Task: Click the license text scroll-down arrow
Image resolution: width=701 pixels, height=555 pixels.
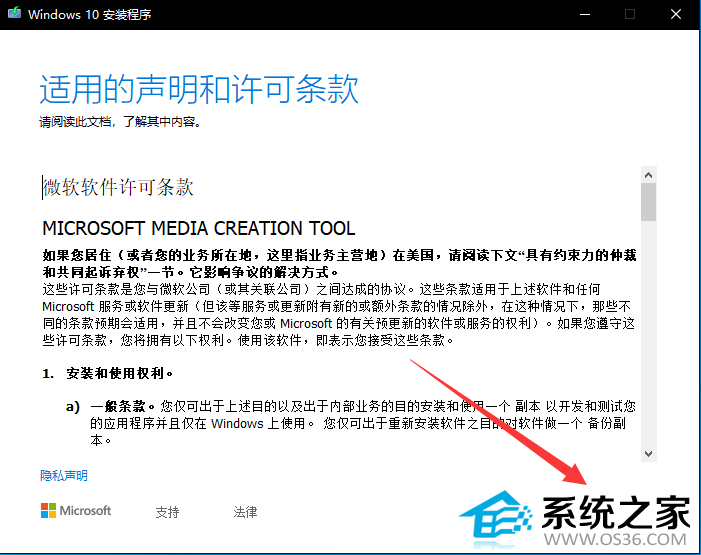Action: [x=648, y=453]
